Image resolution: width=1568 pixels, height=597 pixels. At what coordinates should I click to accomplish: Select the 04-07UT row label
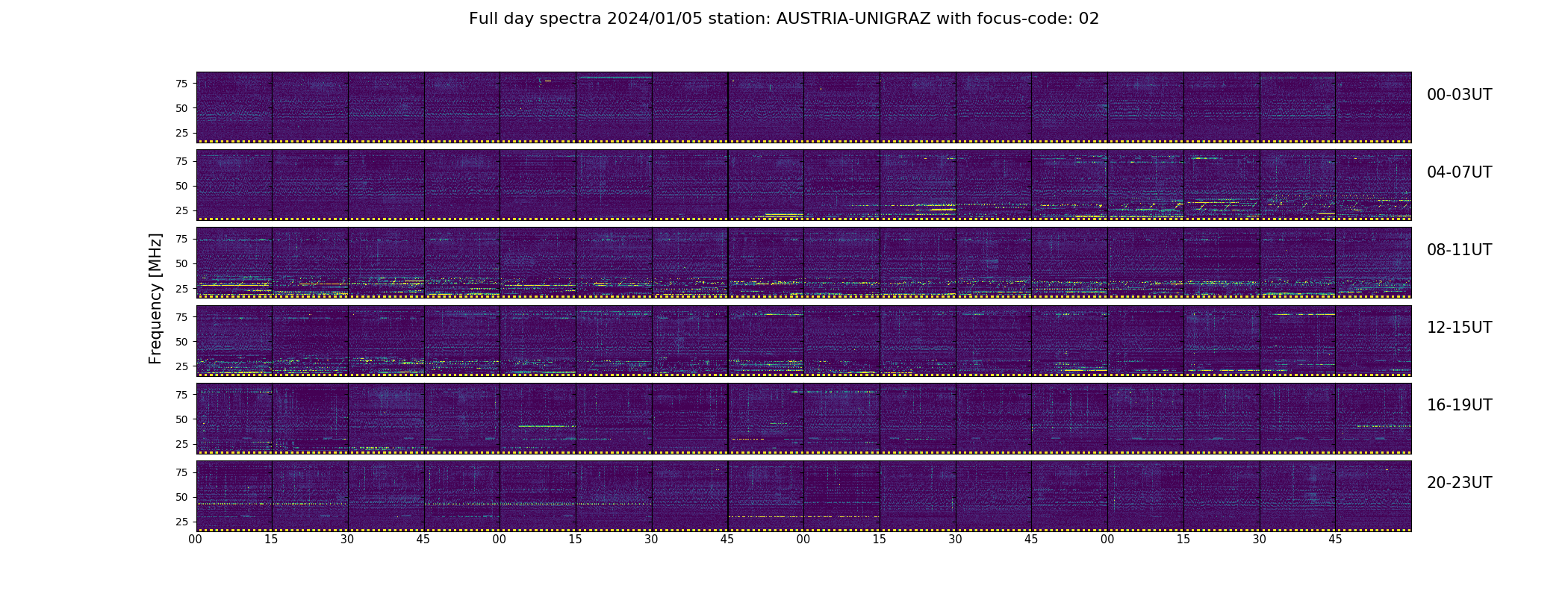pos(1459,172)
